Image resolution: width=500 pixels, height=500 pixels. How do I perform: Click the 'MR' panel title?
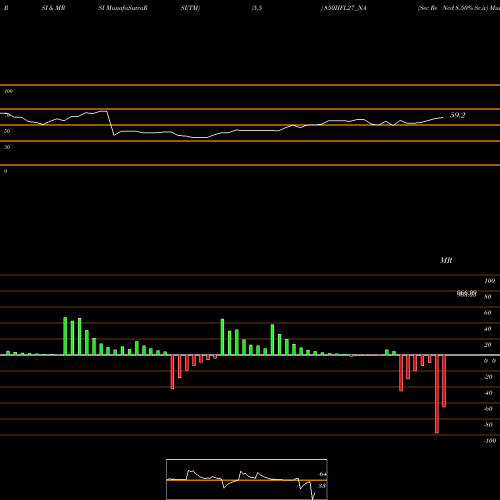(446, 260)
